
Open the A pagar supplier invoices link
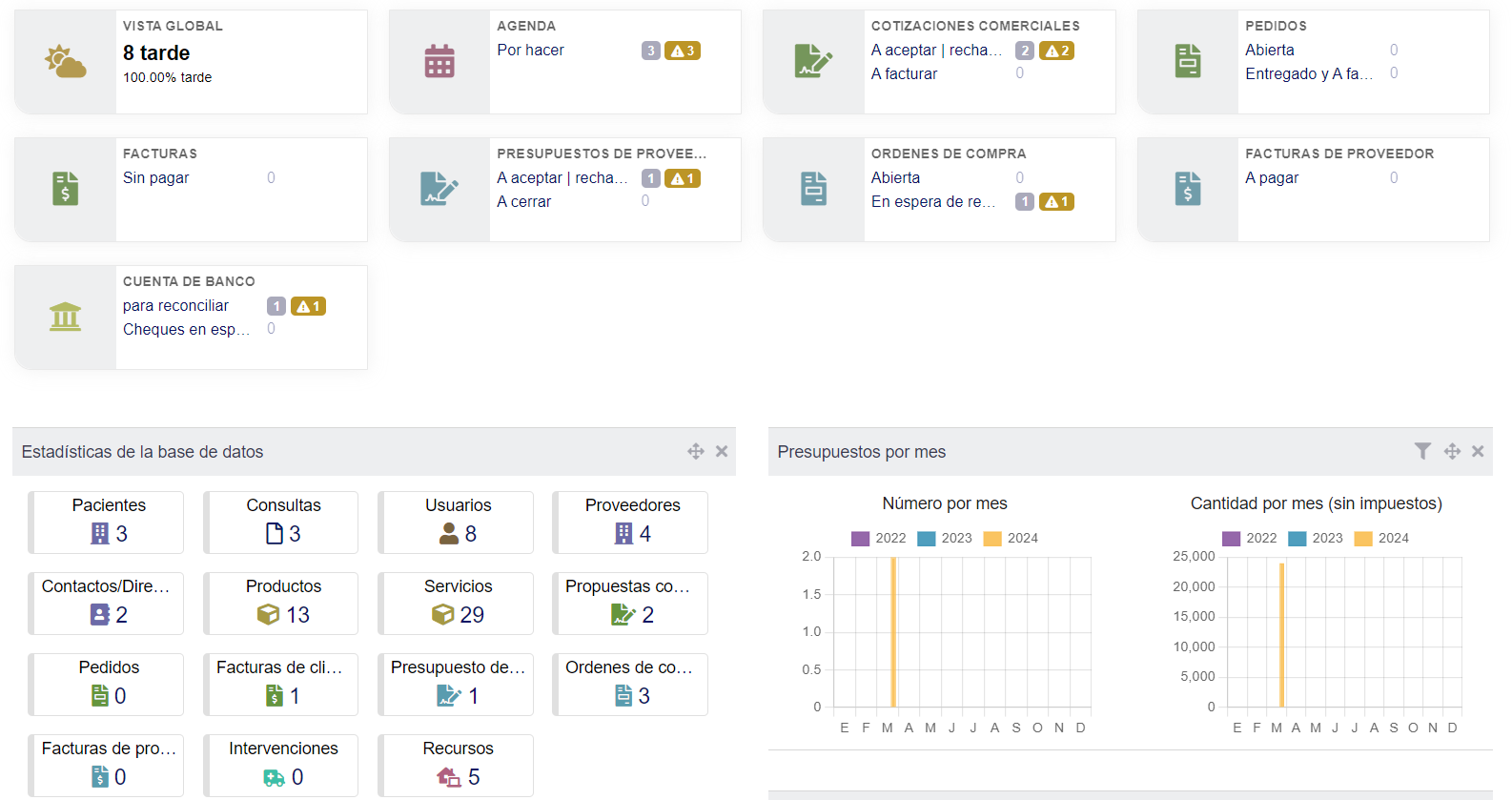[1272, 177]
